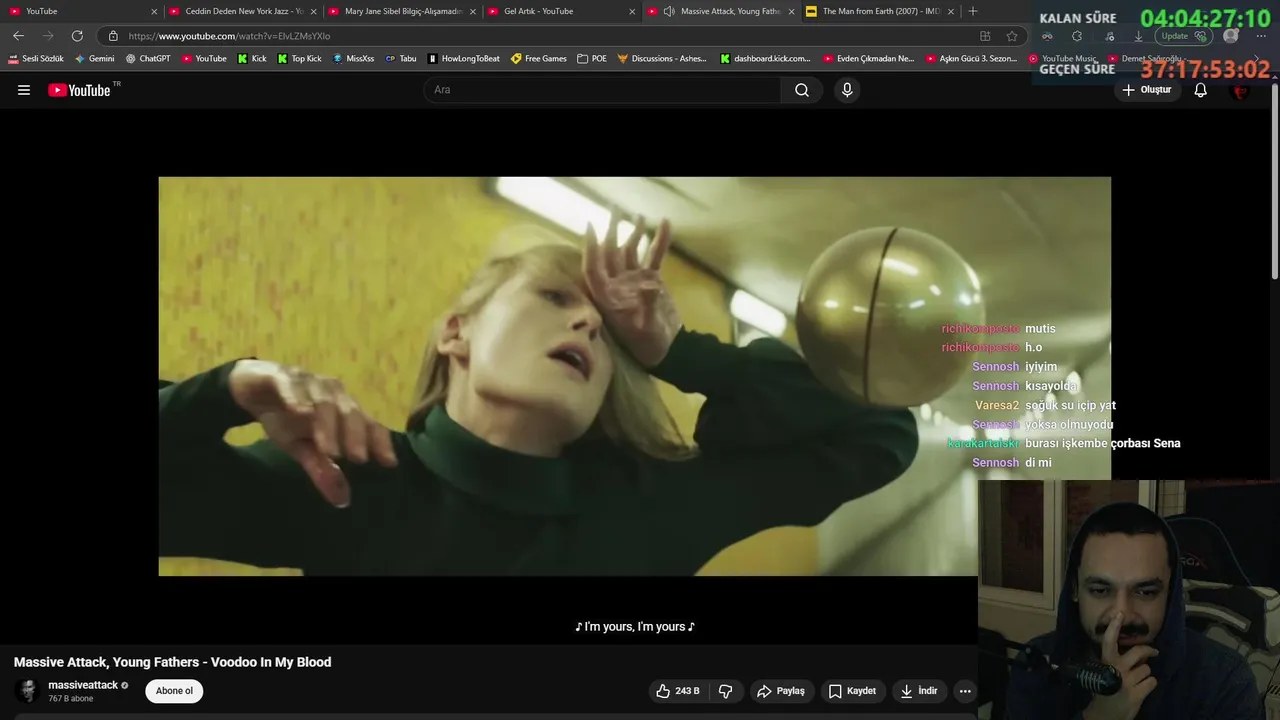Image resolution: width=1280 pixels, height=720 pixels.
Task: View site info lock icon
Action: click(x=112, y=36)
